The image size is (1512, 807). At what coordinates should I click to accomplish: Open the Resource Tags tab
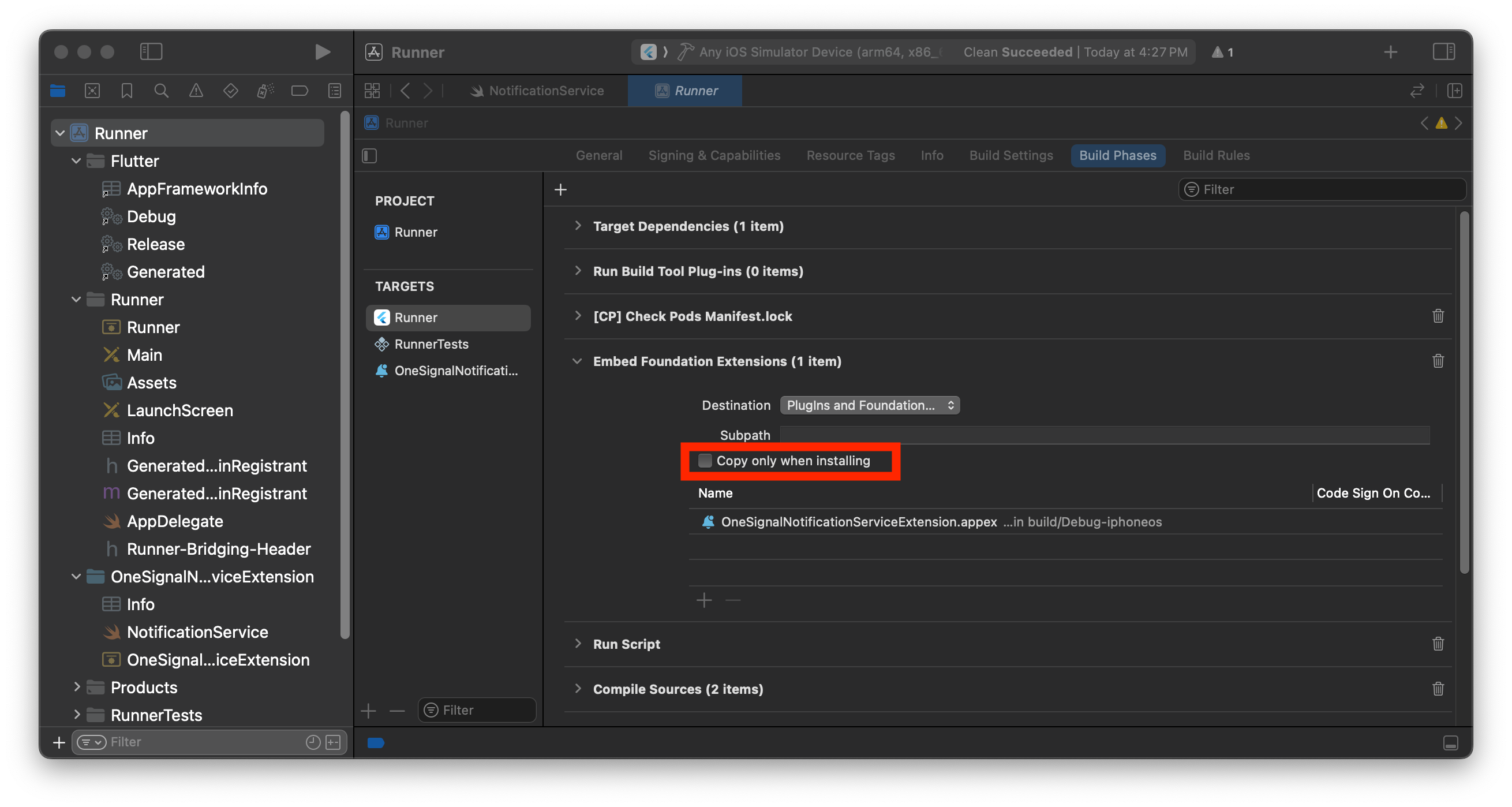[x=851, y=155]
